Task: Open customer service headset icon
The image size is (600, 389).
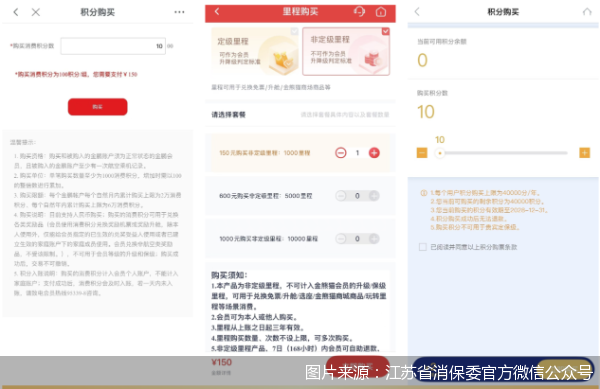Action: coord(359,11)
